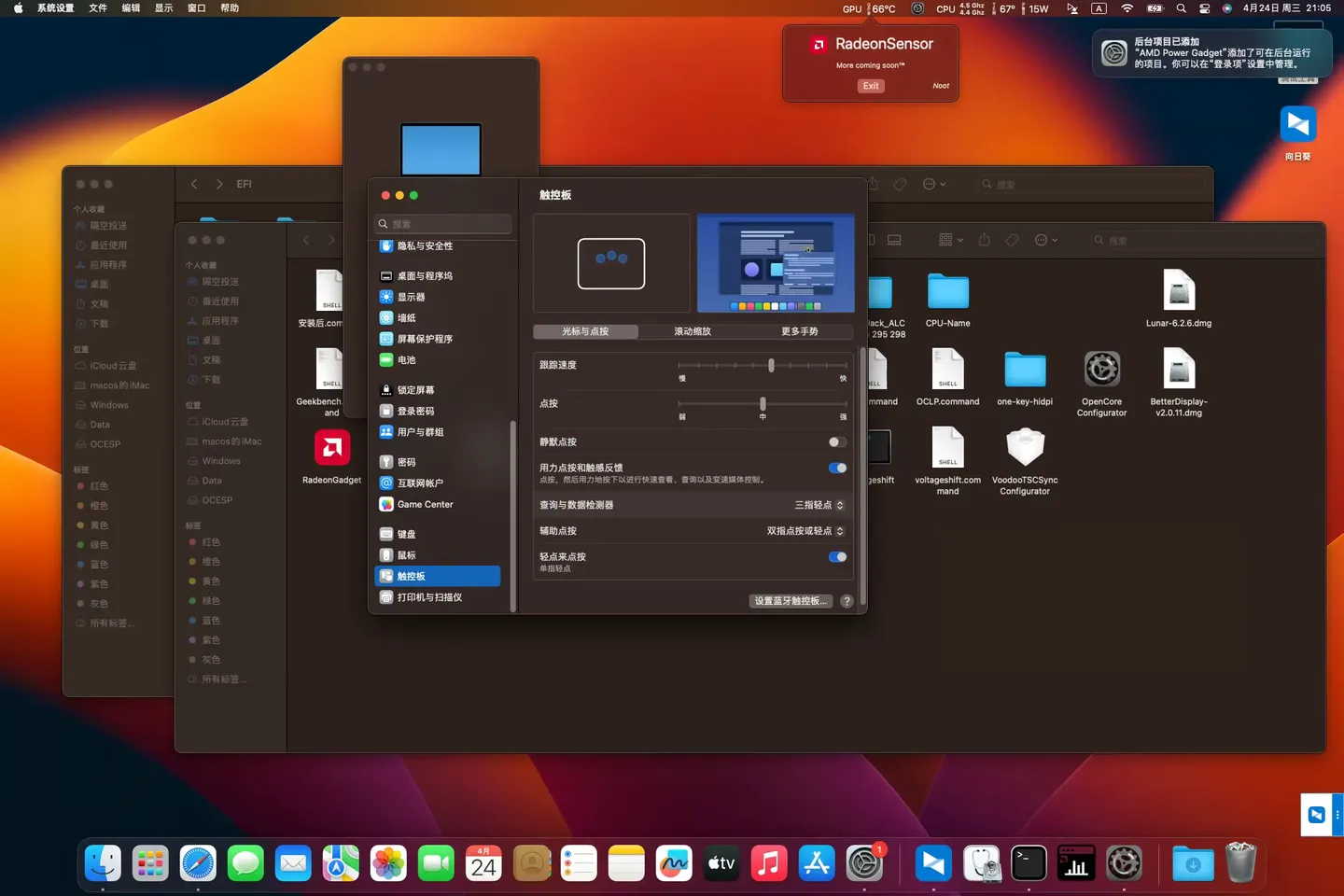
Task: Select the one-key-hidpi folder
Action: [x=1024, y=371]
